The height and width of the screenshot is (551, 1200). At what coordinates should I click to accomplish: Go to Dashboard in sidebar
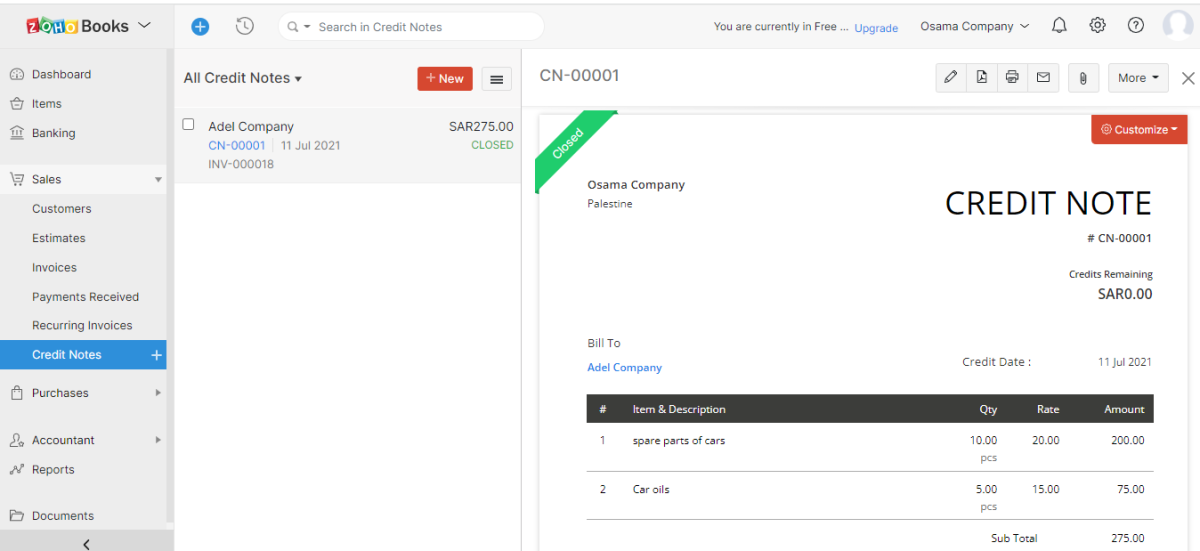61,74
